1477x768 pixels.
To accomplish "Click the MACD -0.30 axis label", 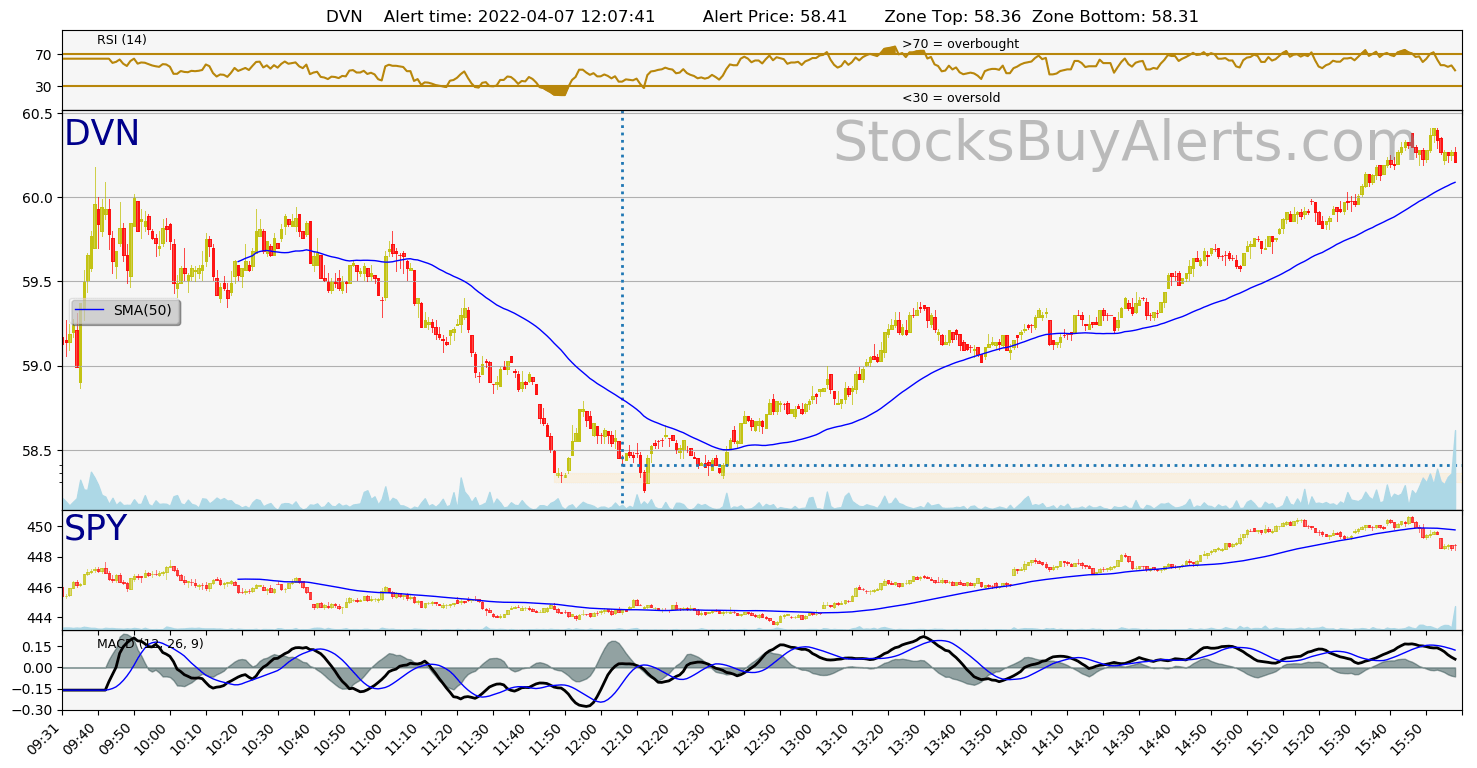I will click(33, 710).
